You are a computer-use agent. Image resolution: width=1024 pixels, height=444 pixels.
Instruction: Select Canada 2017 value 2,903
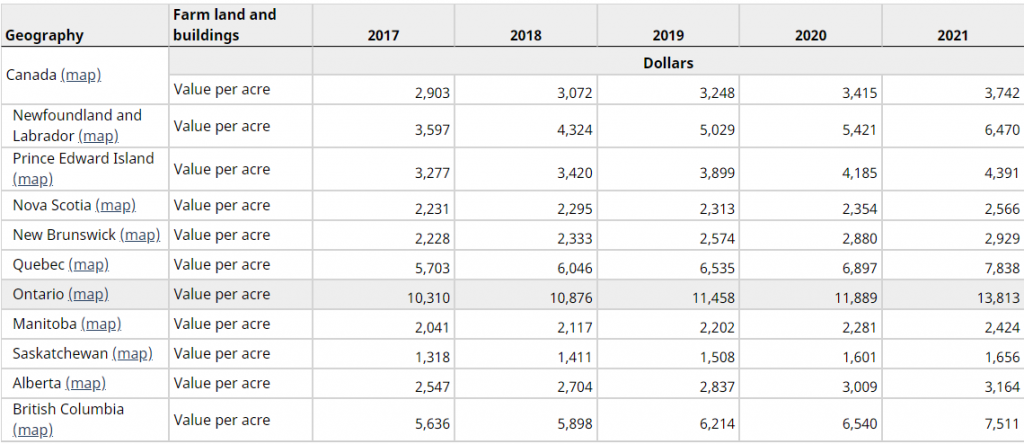[432, 93]
